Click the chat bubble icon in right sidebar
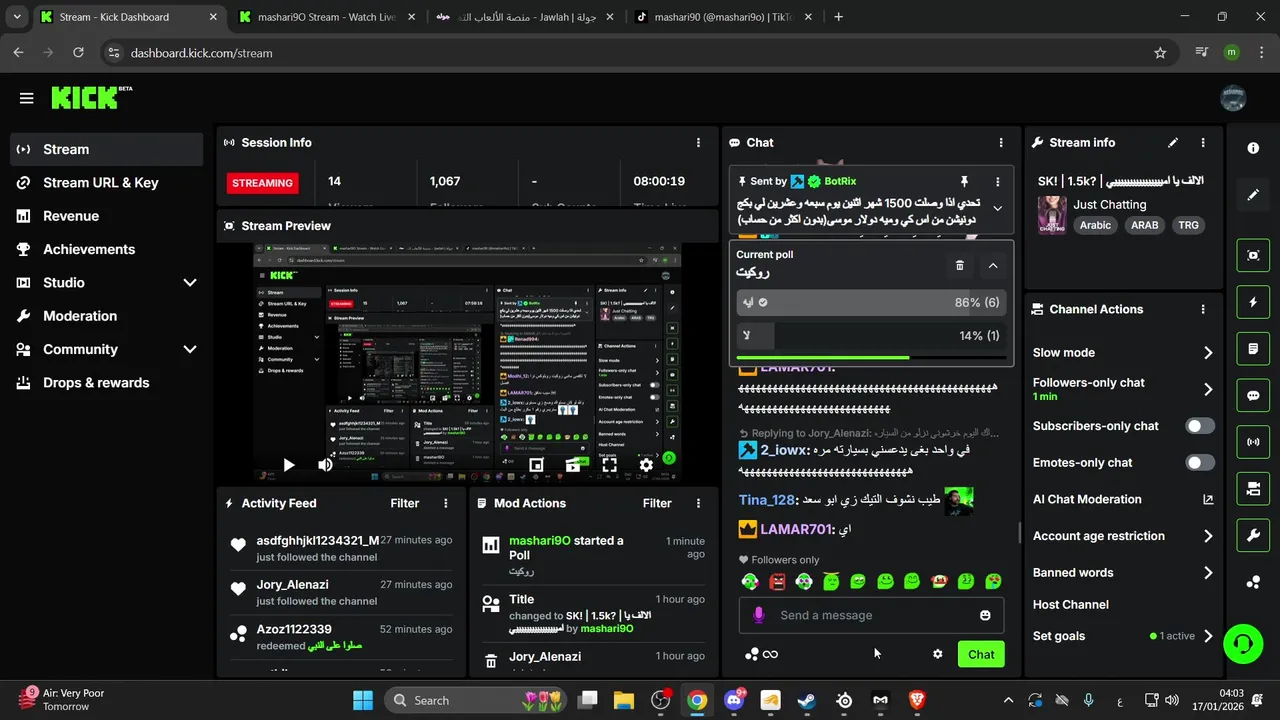Viewport: 1280px width, 720px height. (1253, 395)
